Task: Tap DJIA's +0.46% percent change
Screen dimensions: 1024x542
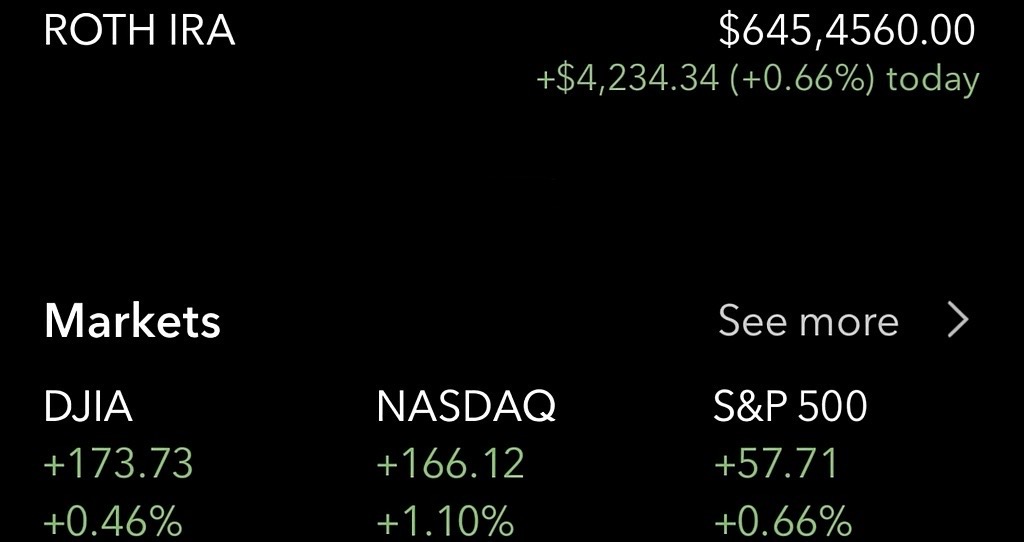Action: tap(113, 520)
